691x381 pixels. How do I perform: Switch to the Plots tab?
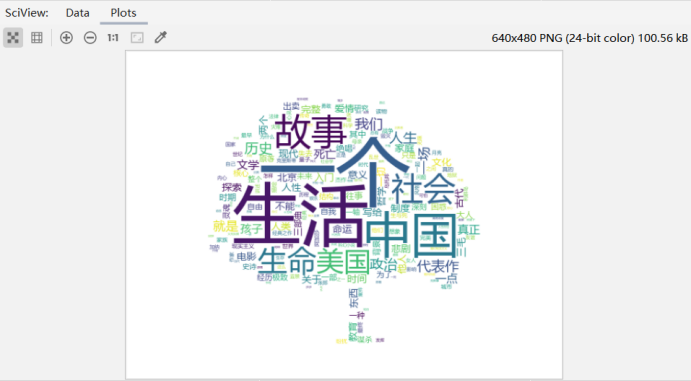tap(123, 13)
